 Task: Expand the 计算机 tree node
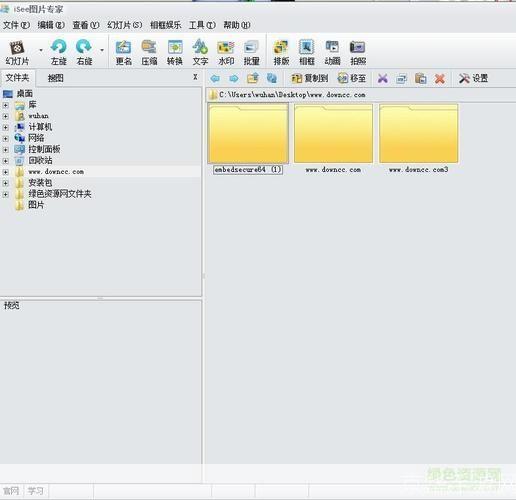pyautogui.click(x=5, y=127)
